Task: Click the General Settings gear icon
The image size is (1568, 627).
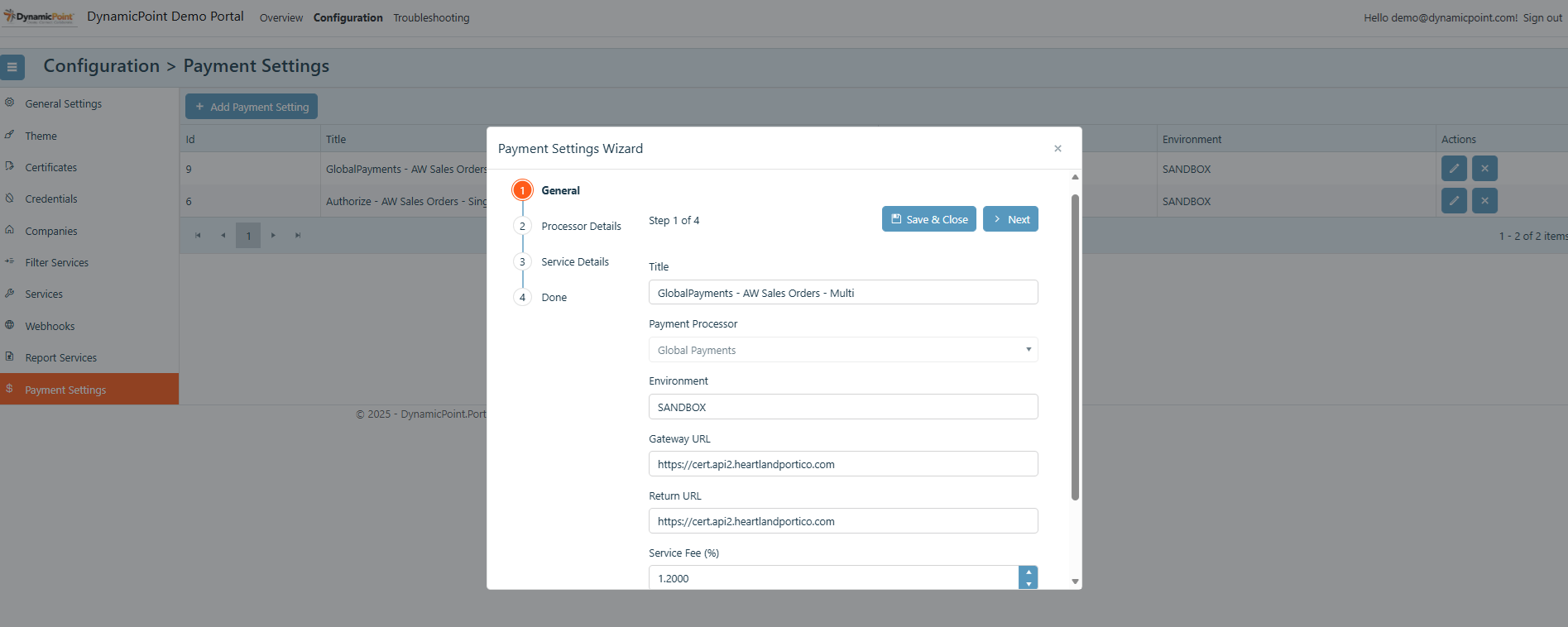Action: click(10, 103)
